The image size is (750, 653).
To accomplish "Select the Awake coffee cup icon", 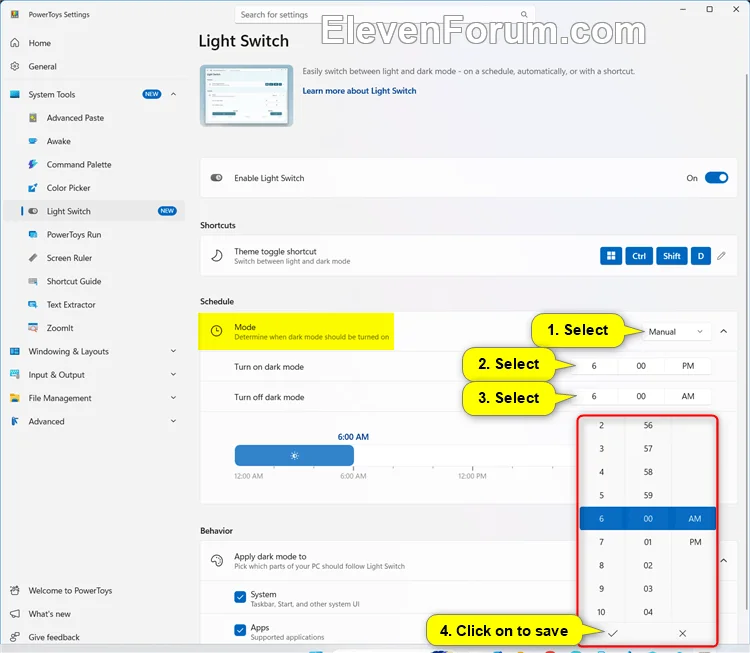I will tap(33, 141).
